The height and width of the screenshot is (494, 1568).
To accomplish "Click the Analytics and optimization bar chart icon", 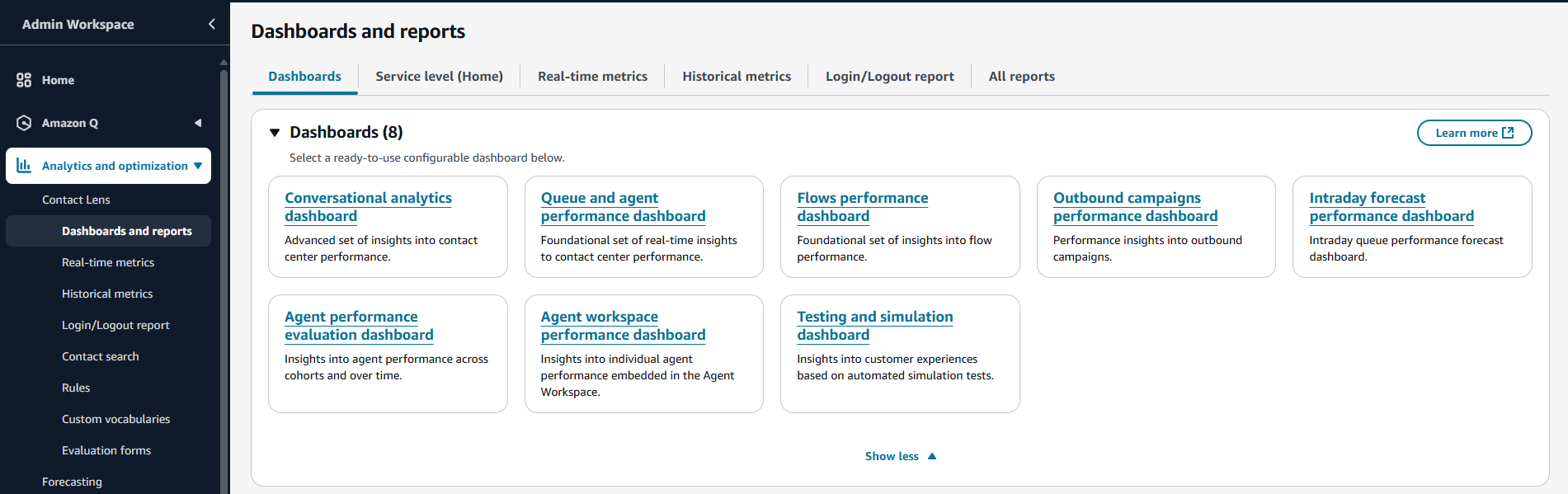I will coord(24,166).
